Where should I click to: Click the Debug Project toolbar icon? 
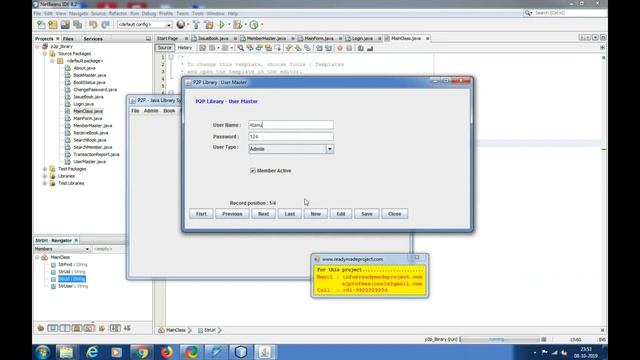pos(238,24)
